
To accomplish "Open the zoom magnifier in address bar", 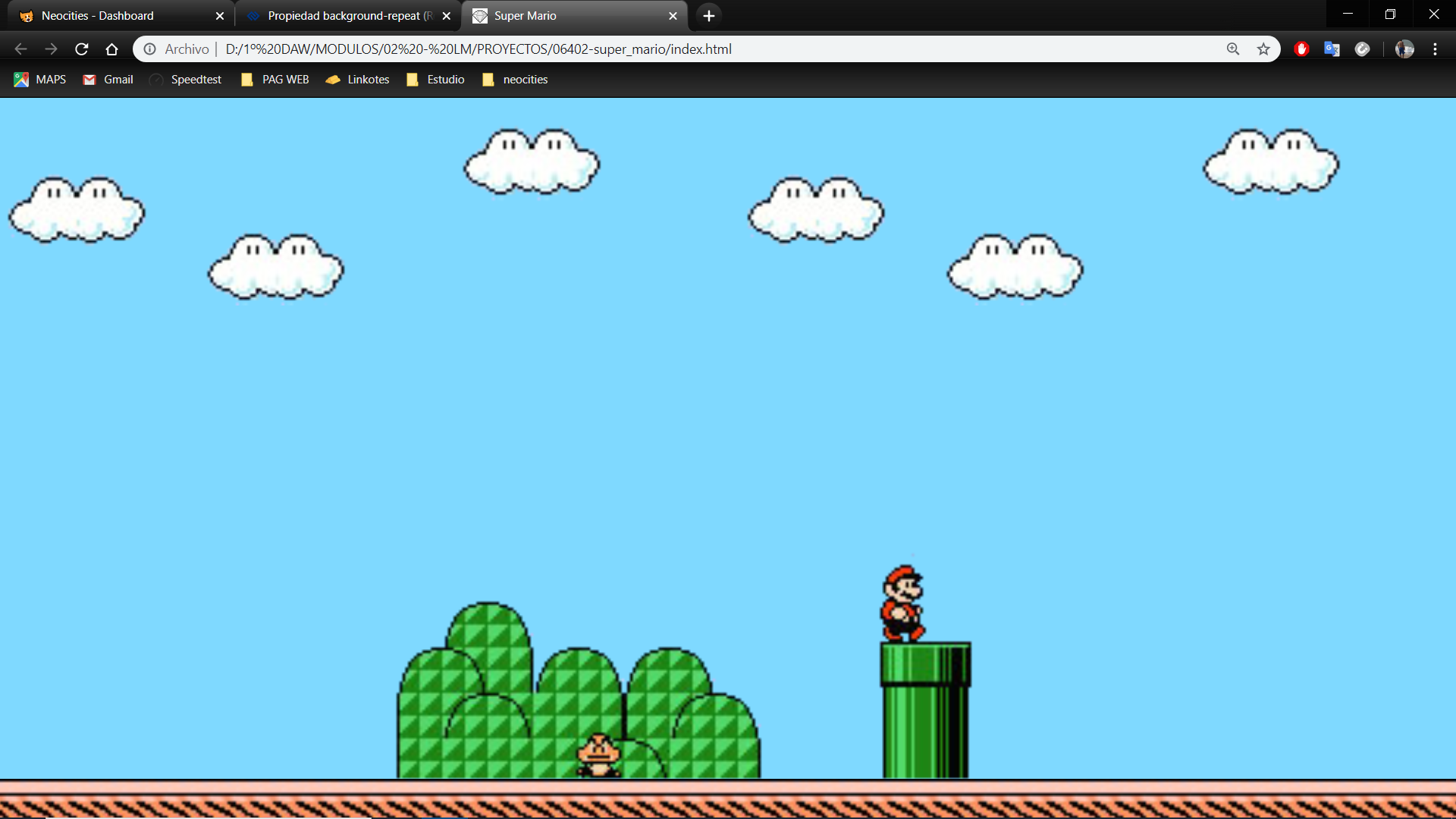I will click(x=1233, y=49).
